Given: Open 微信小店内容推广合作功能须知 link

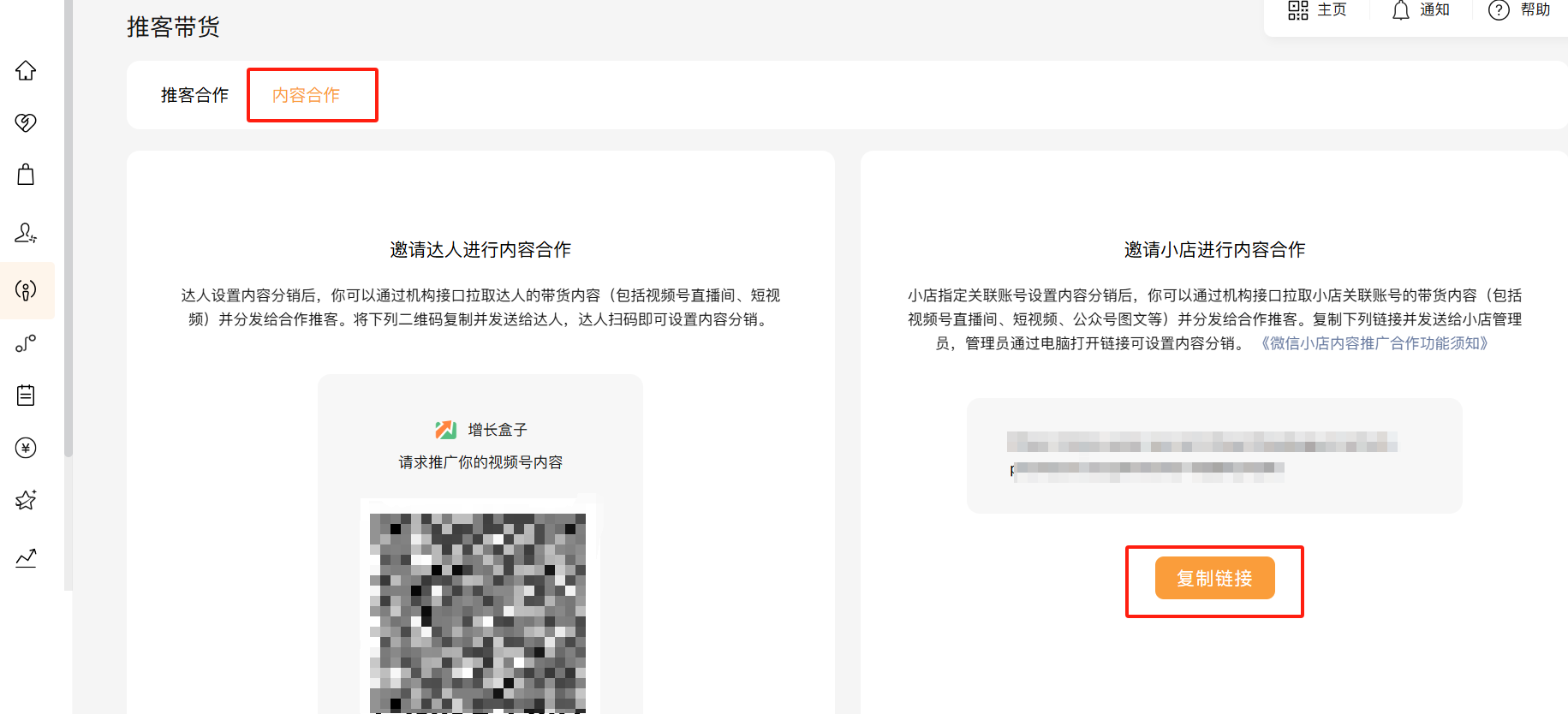Looking at the screenshot, I should click(x=1374, y=343).
